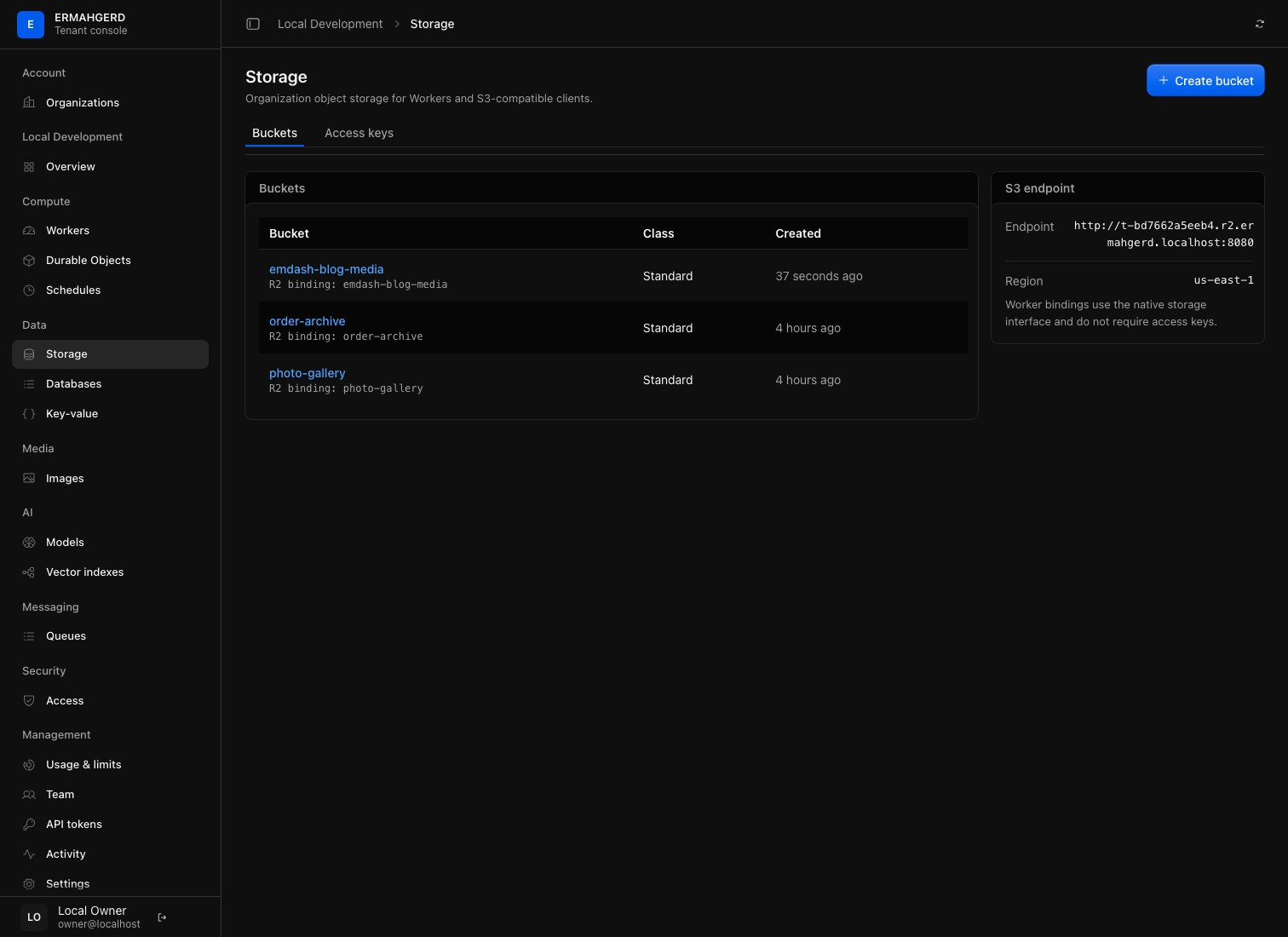This screenshot has height=937, width=1288.
Task: Click the Activity pulse icon
Action: tap(29, 854)
